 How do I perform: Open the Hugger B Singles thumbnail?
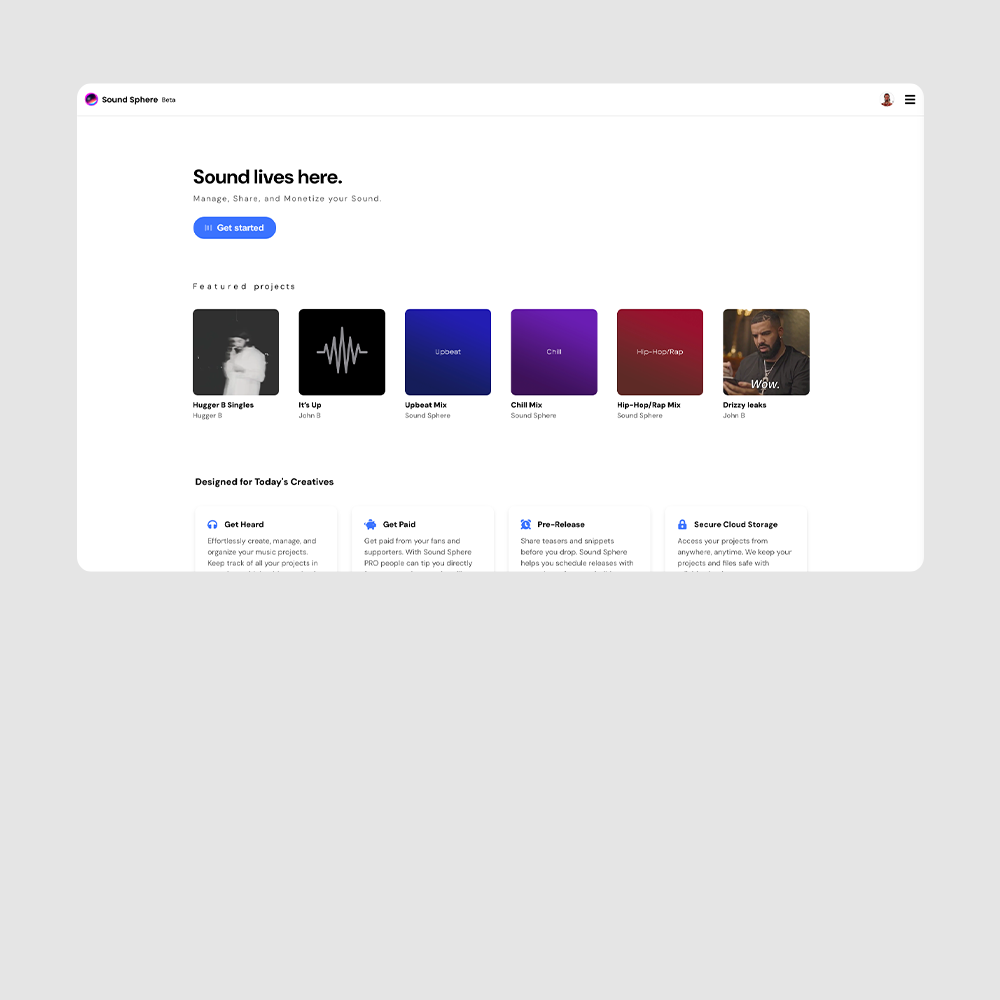(235, 351)
